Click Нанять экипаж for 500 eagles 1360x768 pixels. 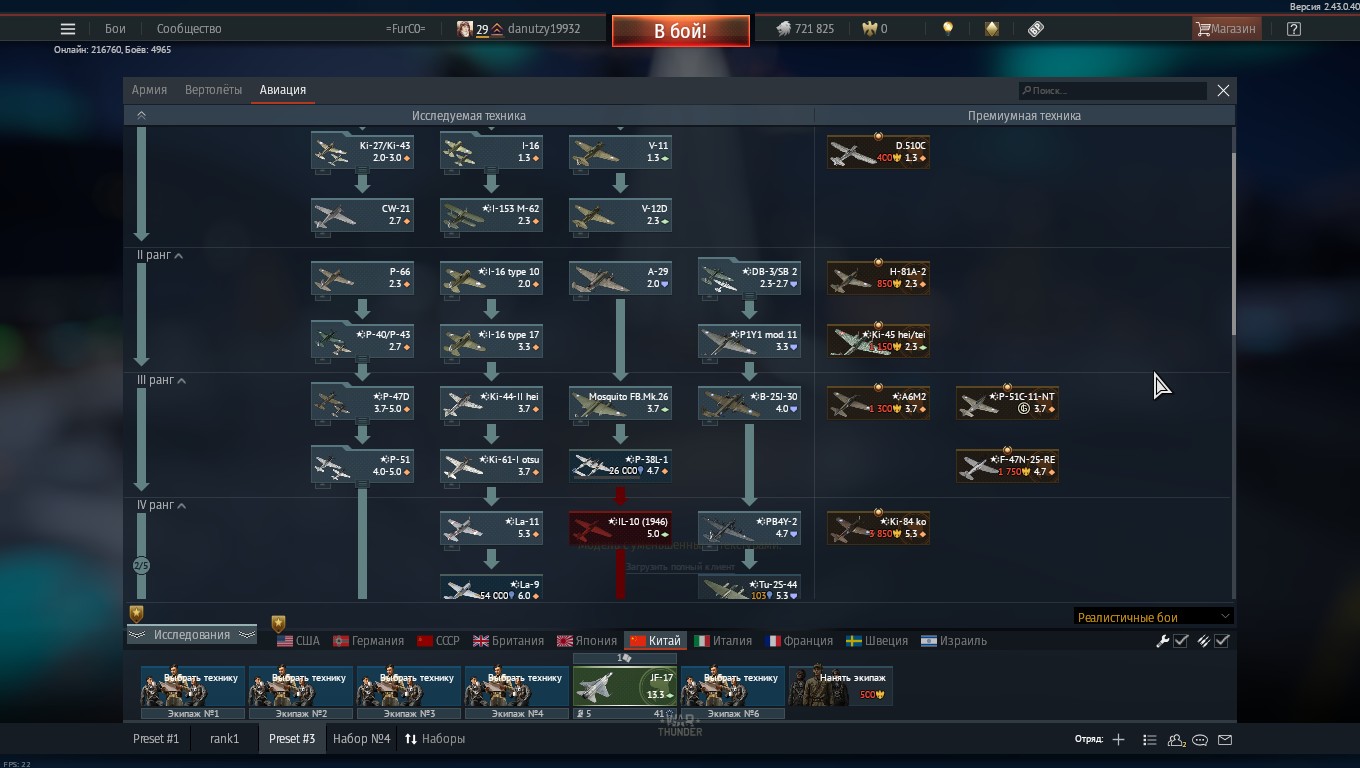[x=841, y=686]
